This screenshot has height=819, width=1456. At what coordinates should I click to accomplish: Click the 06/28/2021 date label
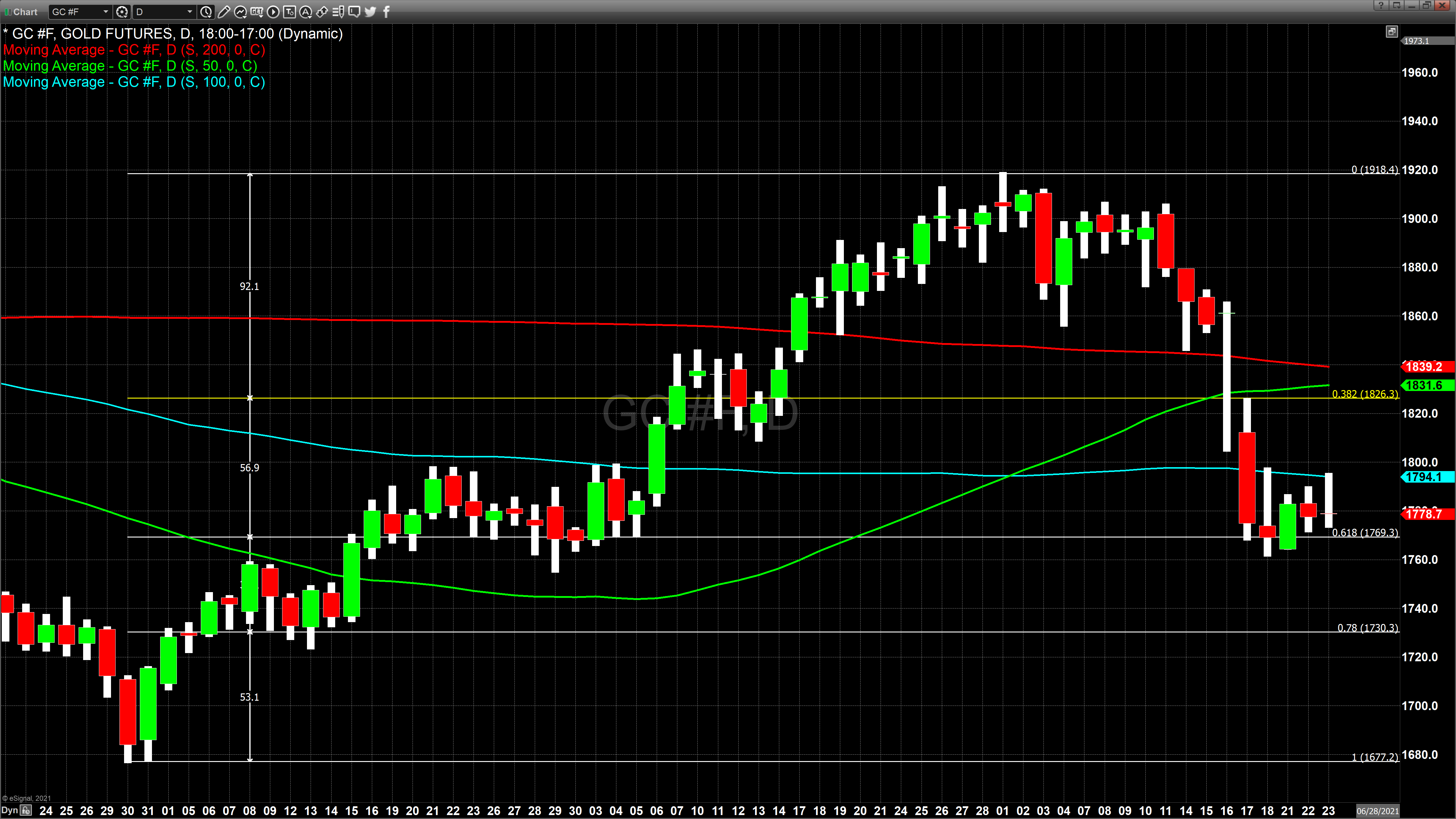coord(1377,811)
